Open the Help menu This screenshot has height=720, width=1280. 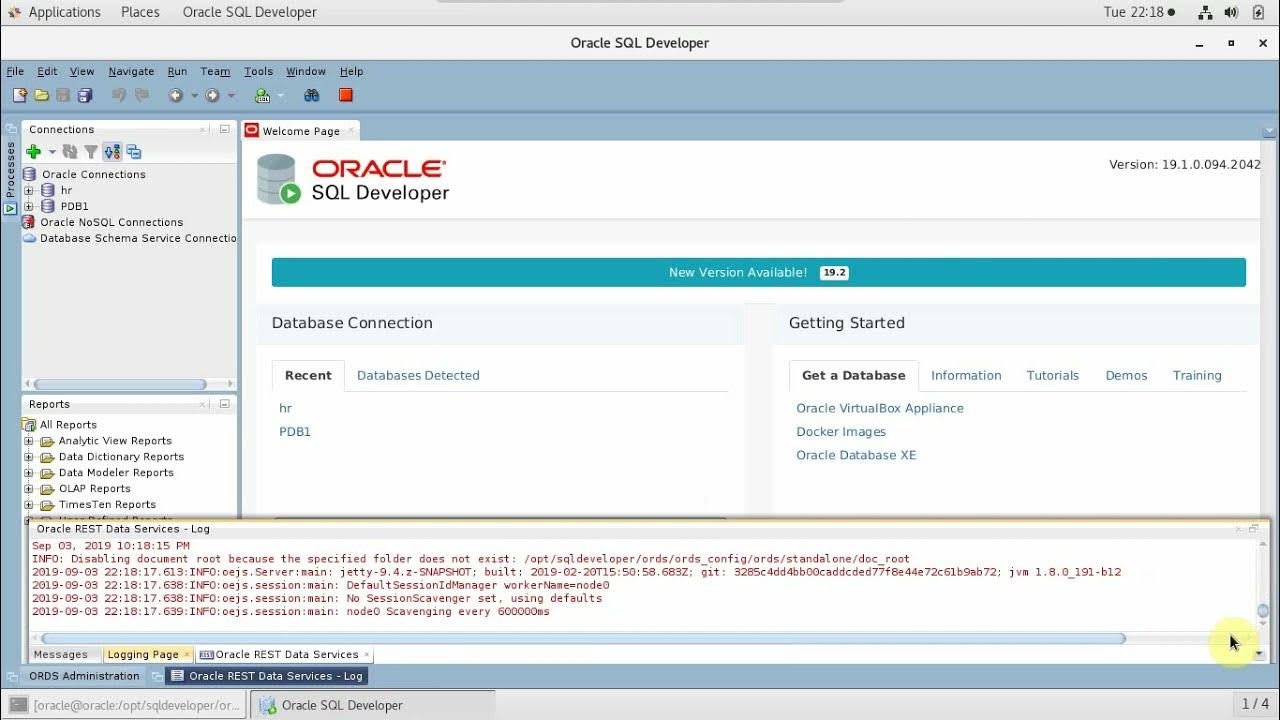[x=351, y=71]
